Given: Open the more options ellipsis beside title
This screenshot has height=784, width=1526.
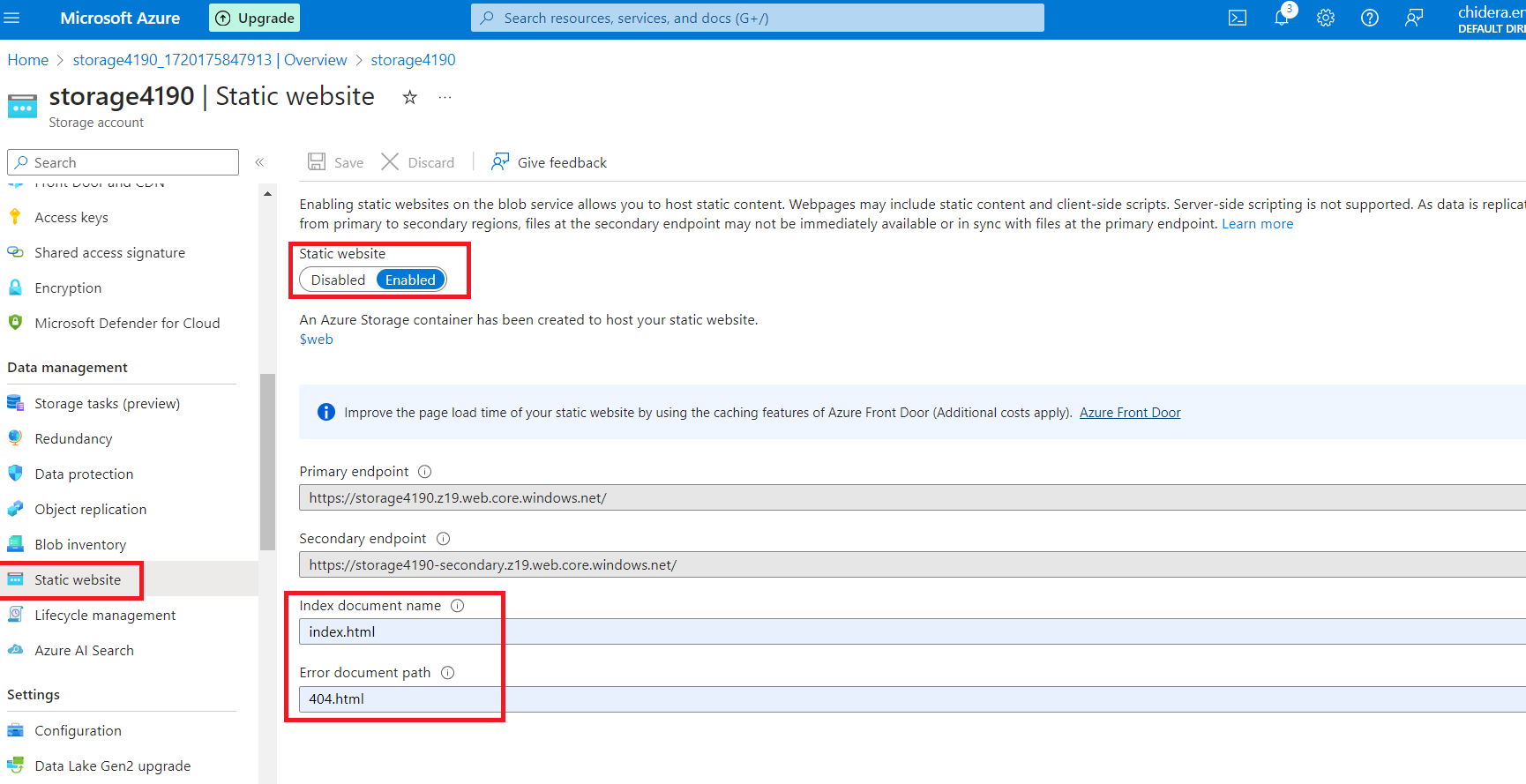Looking at the screenshot, I should 445,97.
